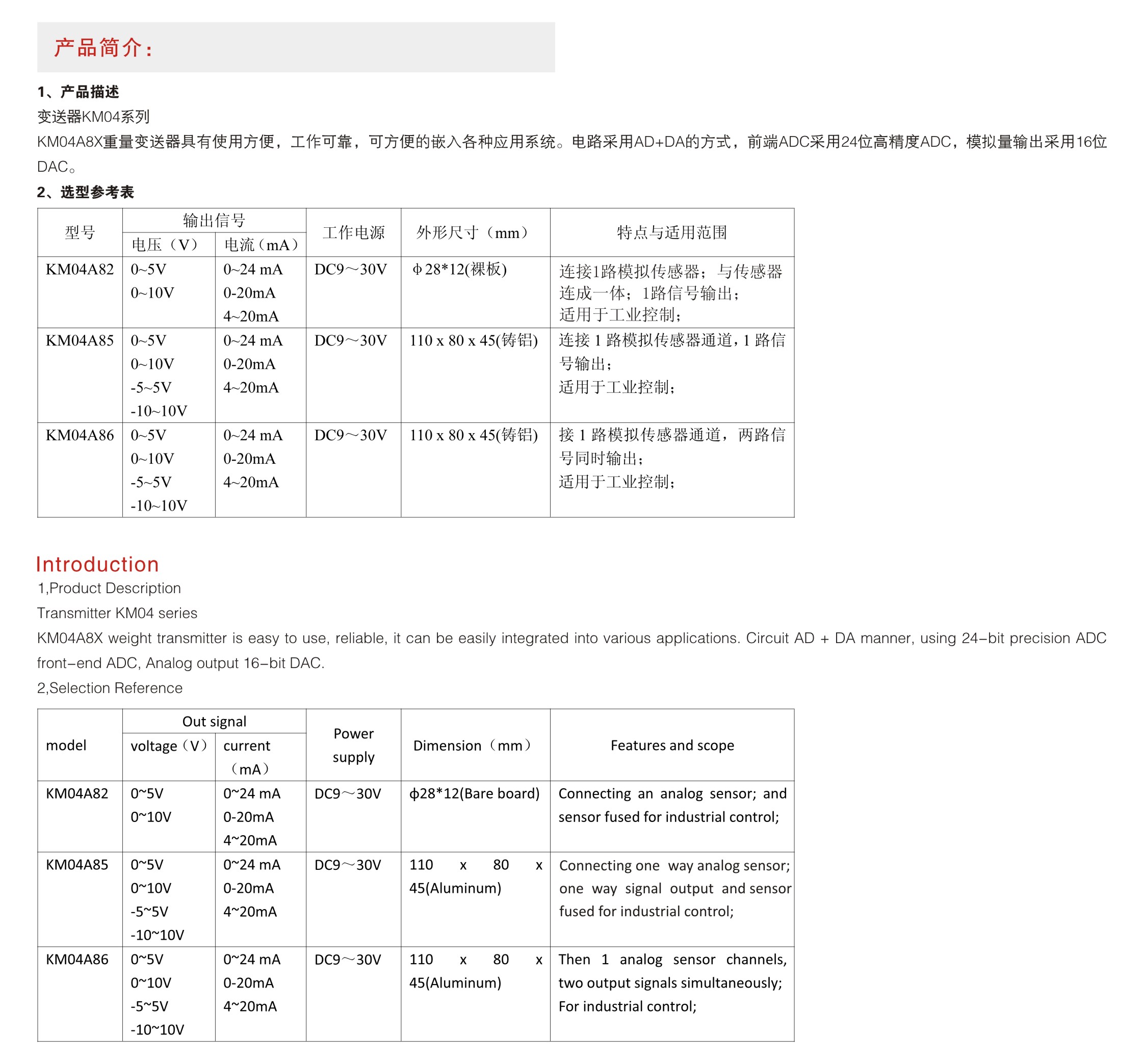This screenshot has width=1144, height=1064.
Task: Click KM04A86 in the English table
Action: click(76, 959)
